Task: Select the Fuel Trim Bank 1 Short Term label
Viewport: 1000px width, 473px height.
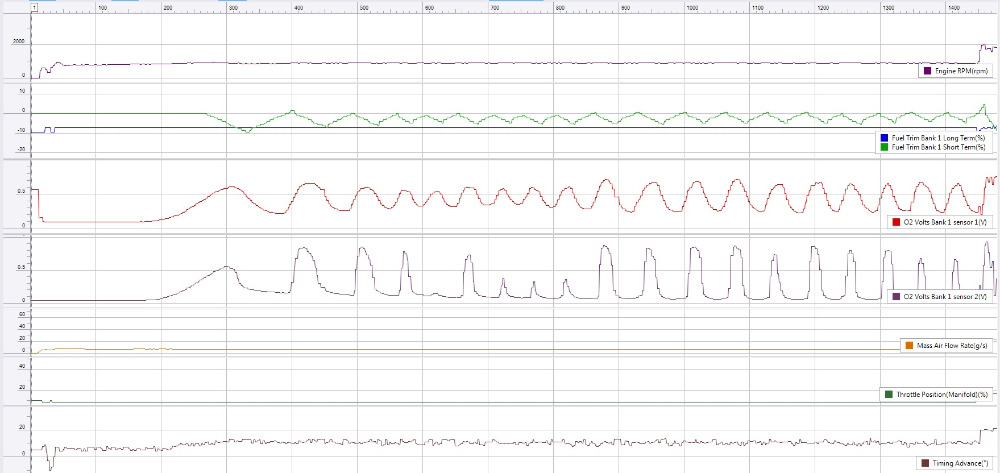Action: tap(939, 147)
